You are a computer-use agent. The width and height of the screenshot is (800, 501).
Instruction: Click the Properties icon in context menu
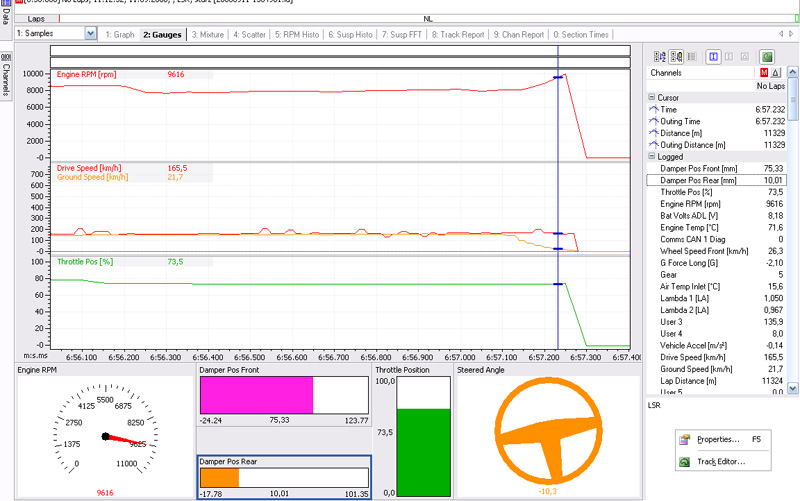pos(684,439)
